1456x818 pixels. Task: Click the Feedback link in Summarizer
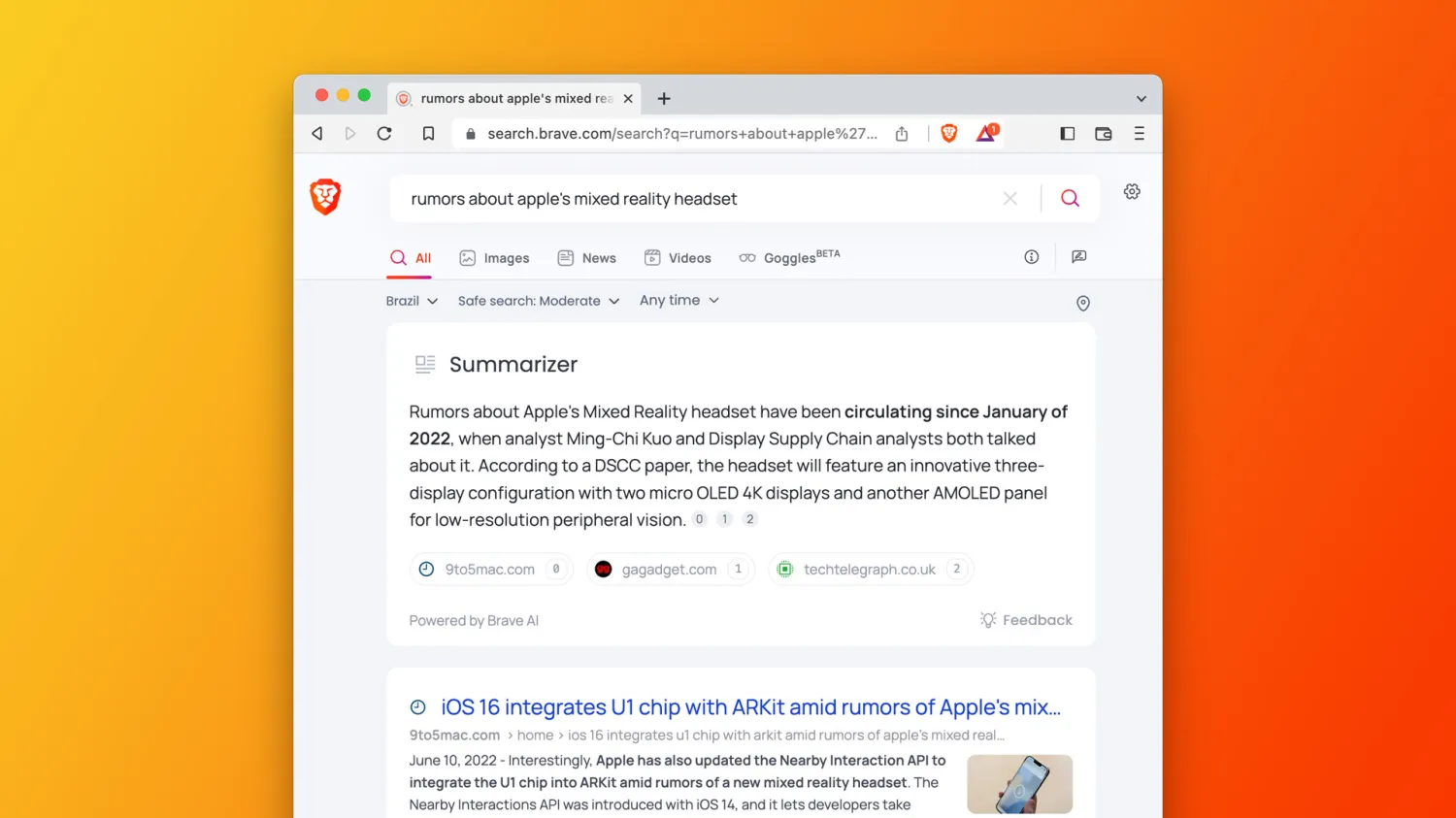point(1026,620)
